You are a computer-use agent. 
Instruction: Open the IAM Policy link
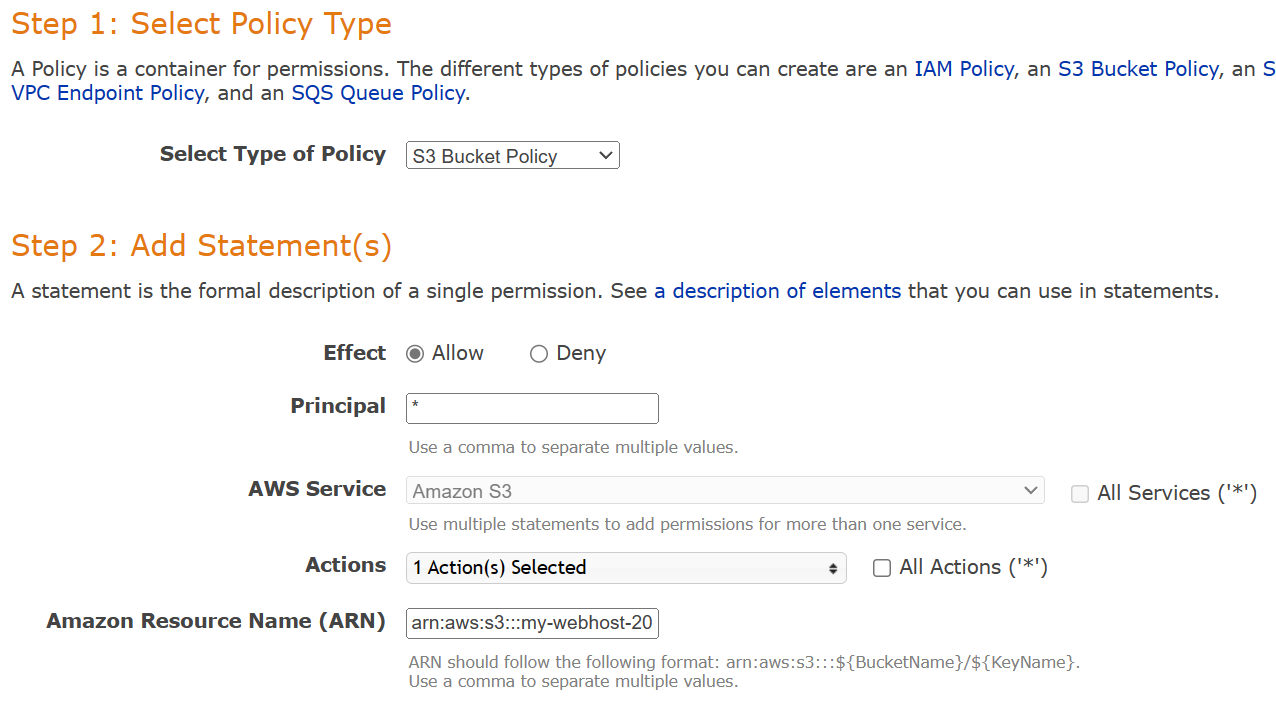click(964, 69)
